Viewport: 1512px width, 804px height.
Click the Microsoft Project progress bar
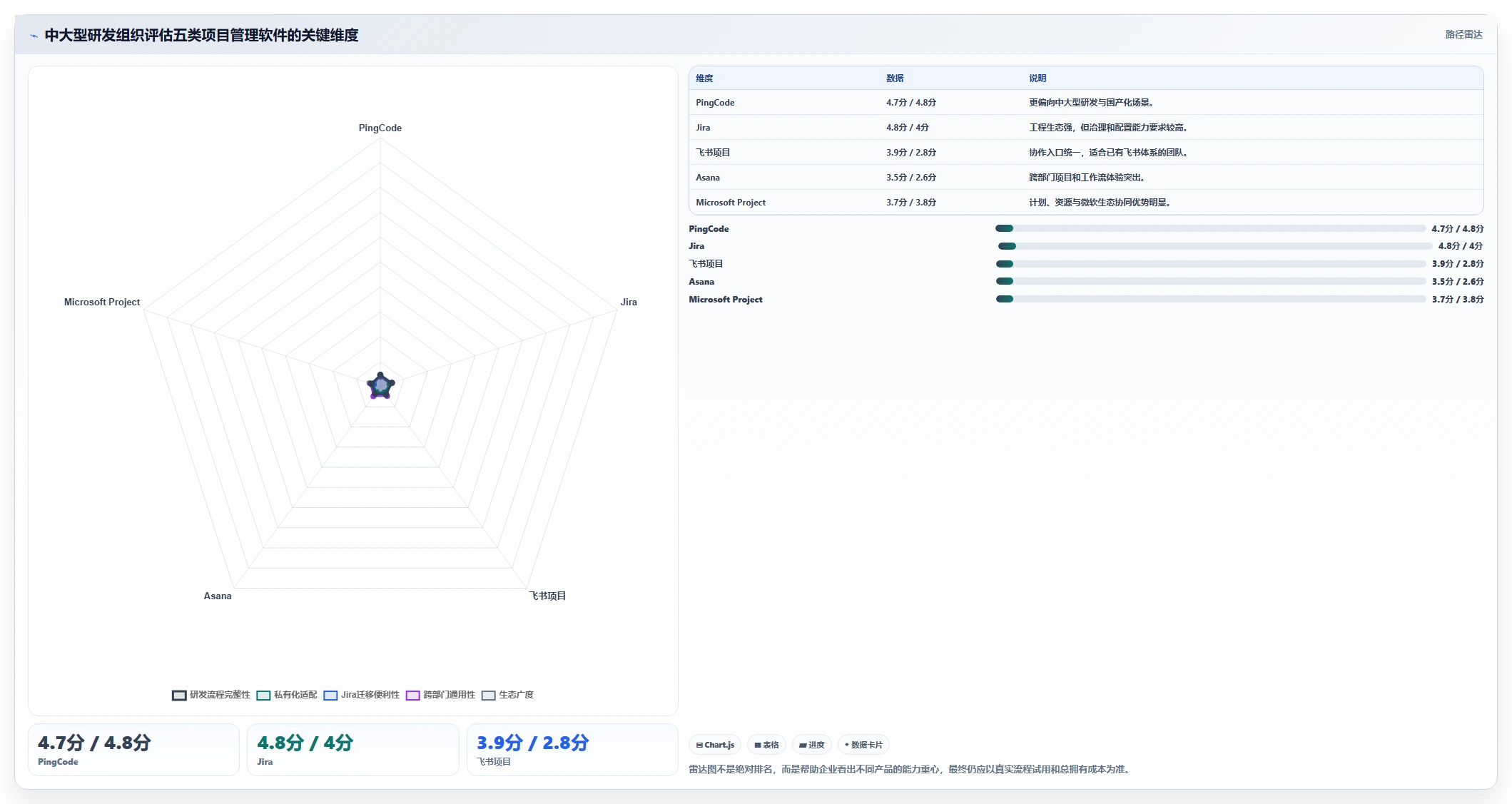coord(1210,299)
